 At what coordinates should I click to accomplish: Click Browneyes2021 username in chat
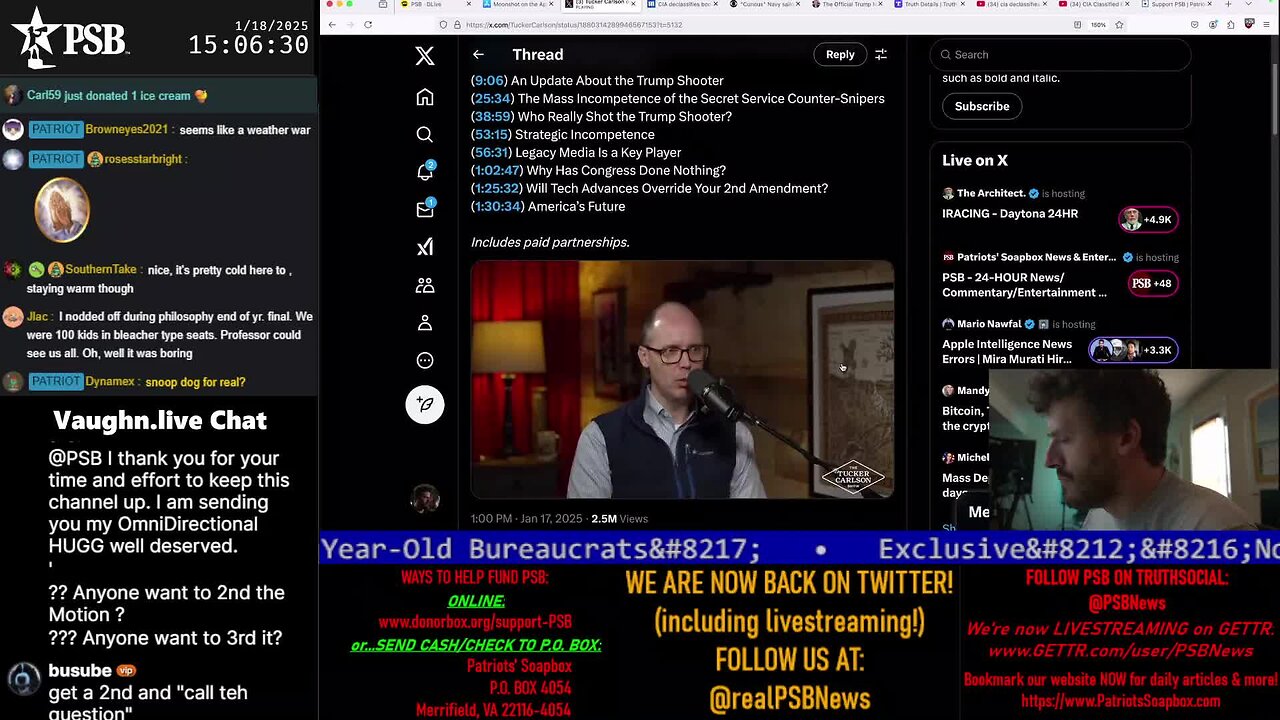coord(127,130)
